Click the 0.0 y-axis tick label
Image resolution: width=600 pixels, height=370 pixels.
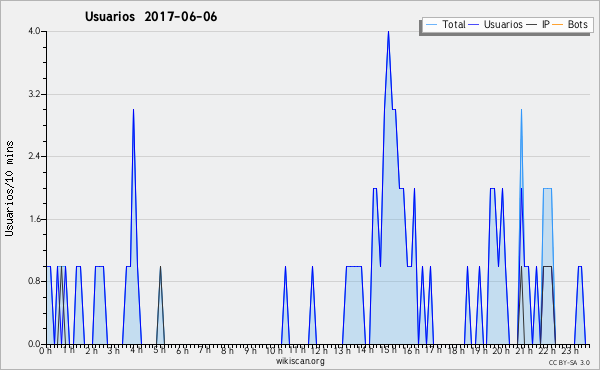point(34,344)
